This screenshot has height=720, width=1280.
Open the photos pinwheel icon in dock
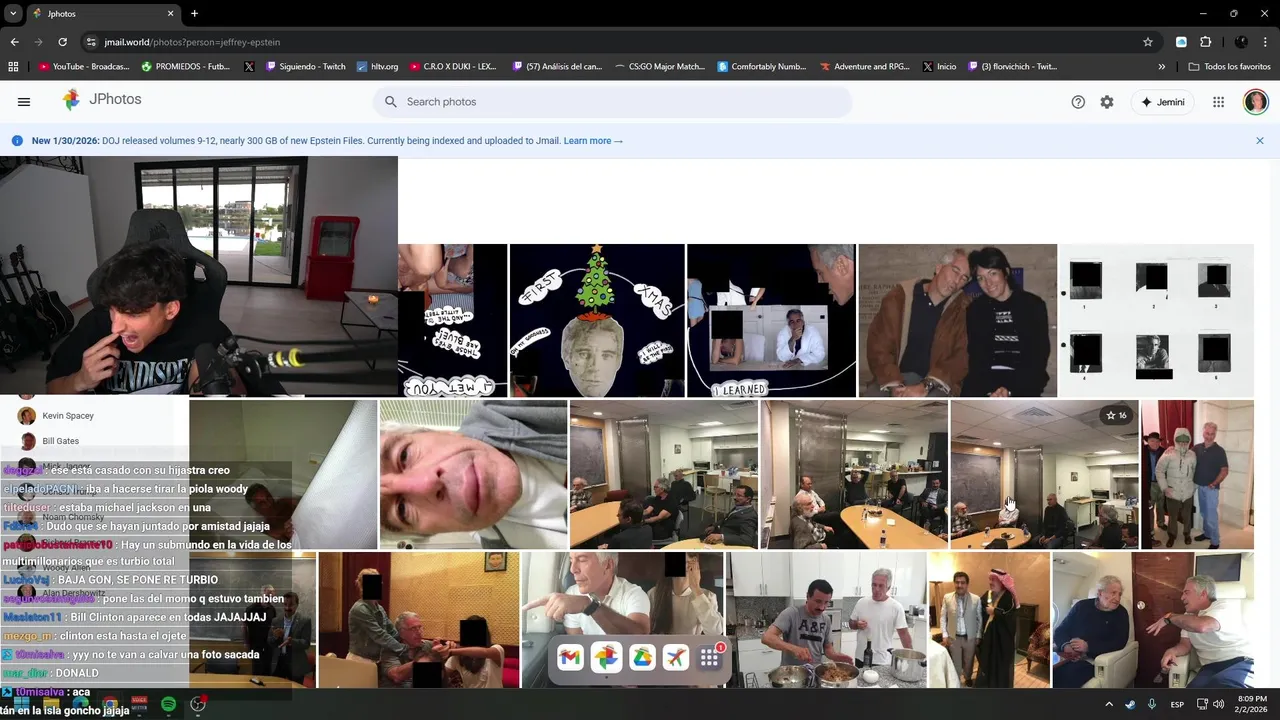606,657
